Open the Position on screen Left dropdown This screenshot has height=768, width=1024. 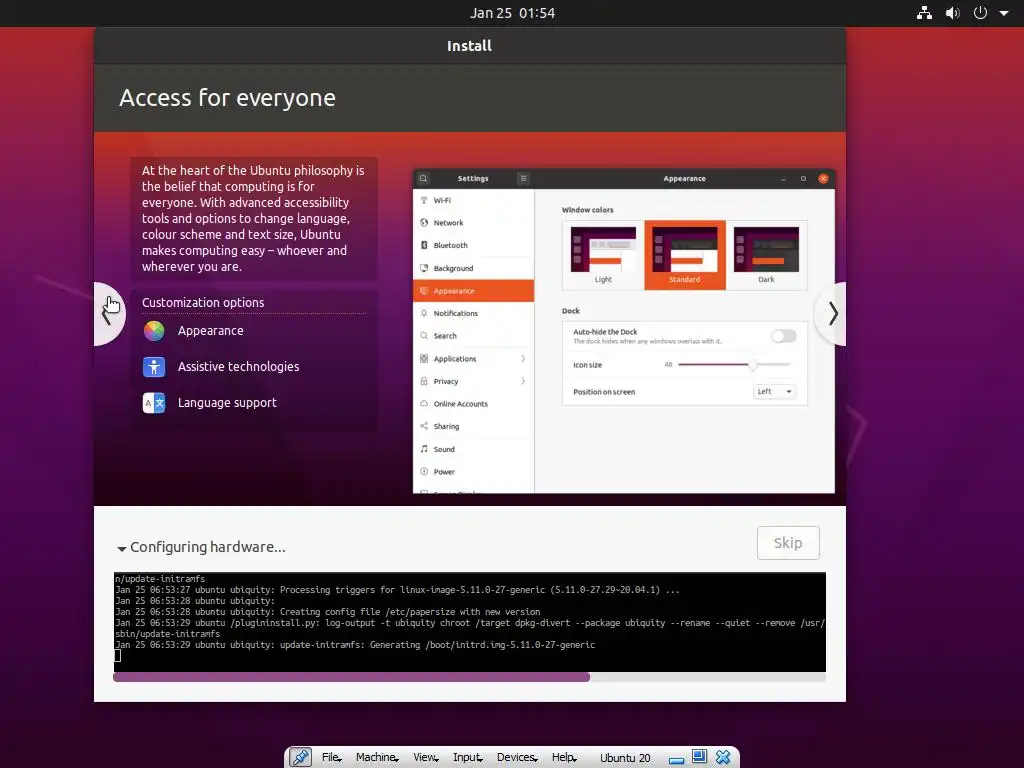(x=775, y=392)
